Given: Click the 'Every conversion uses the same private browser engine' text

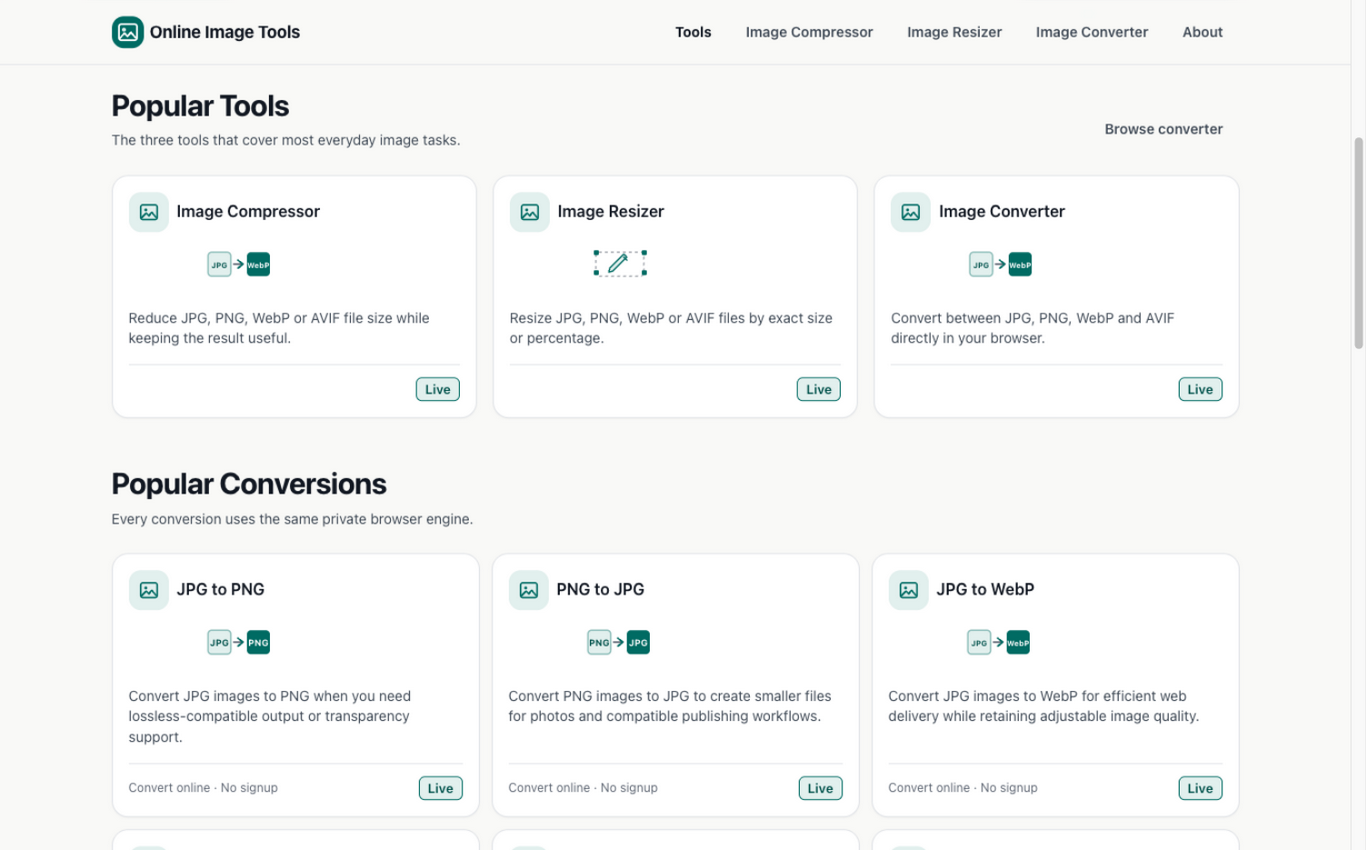Looking at the screenshot, I should click(292, 519).
